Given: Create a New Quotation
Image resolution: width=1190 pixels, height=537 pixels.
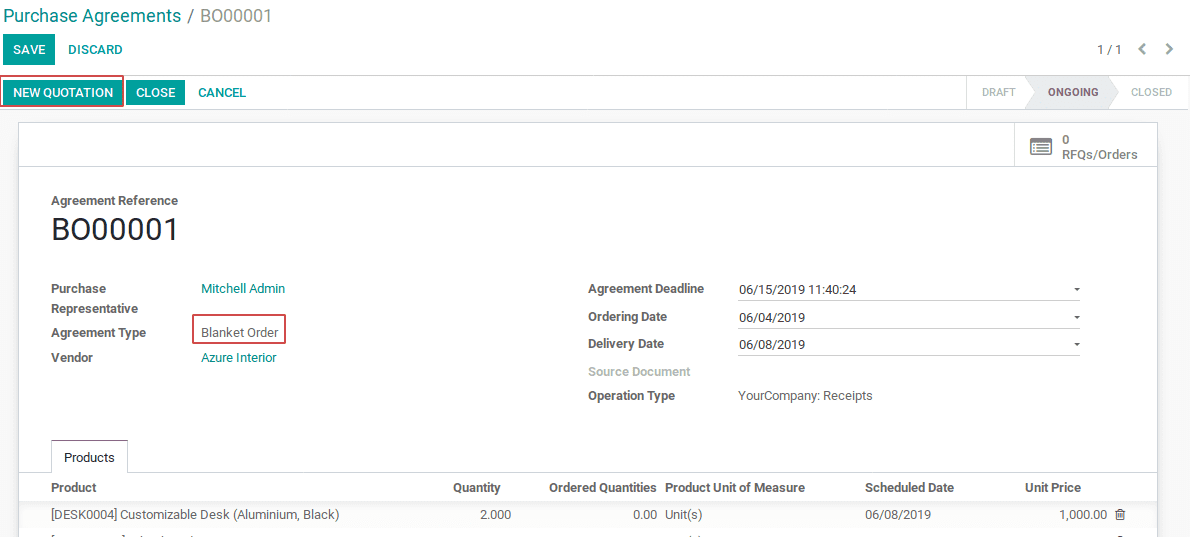Looking at the screenshot, I should (63, 93).
